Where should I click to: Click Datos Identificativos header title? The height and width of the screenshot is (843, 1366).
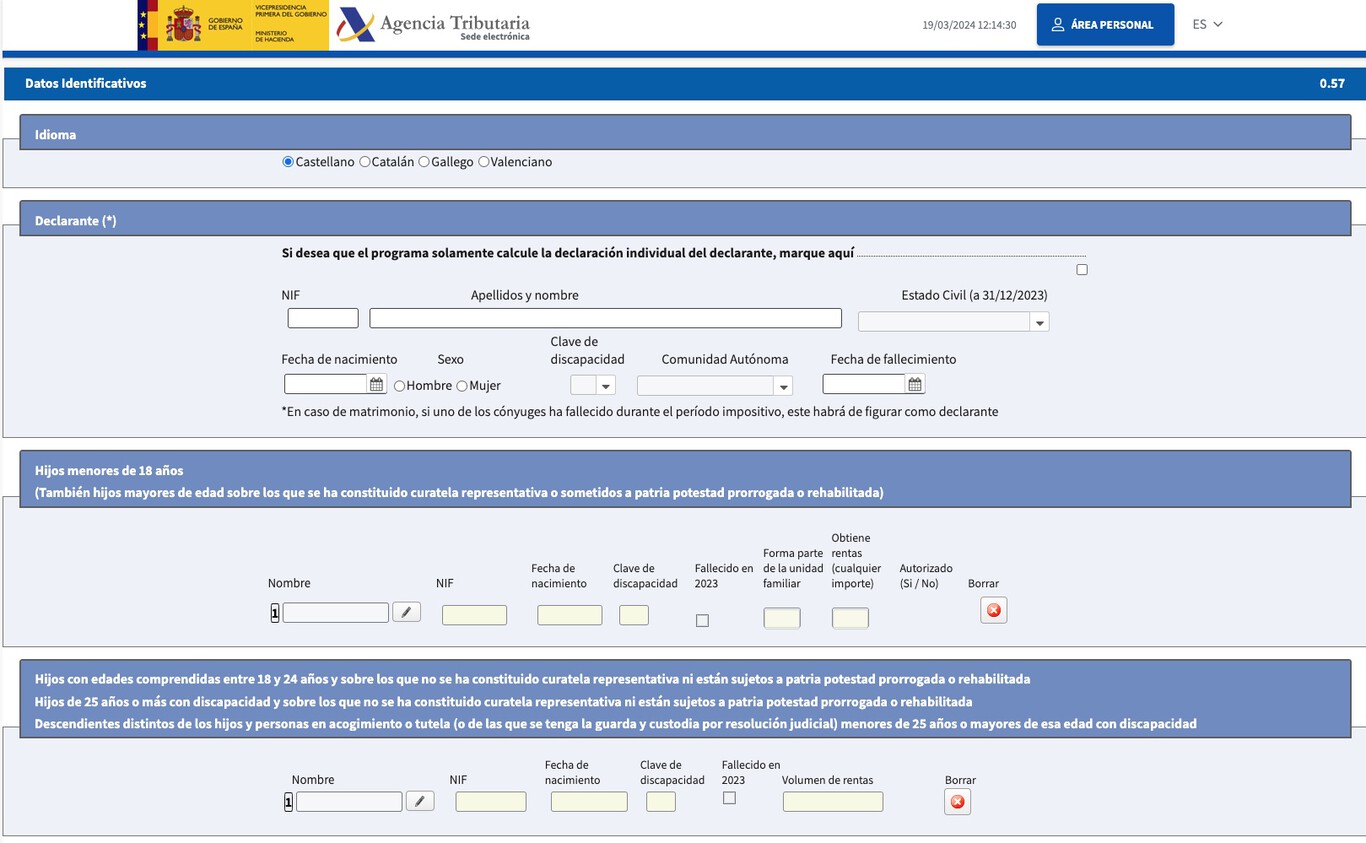coord(86,84)
